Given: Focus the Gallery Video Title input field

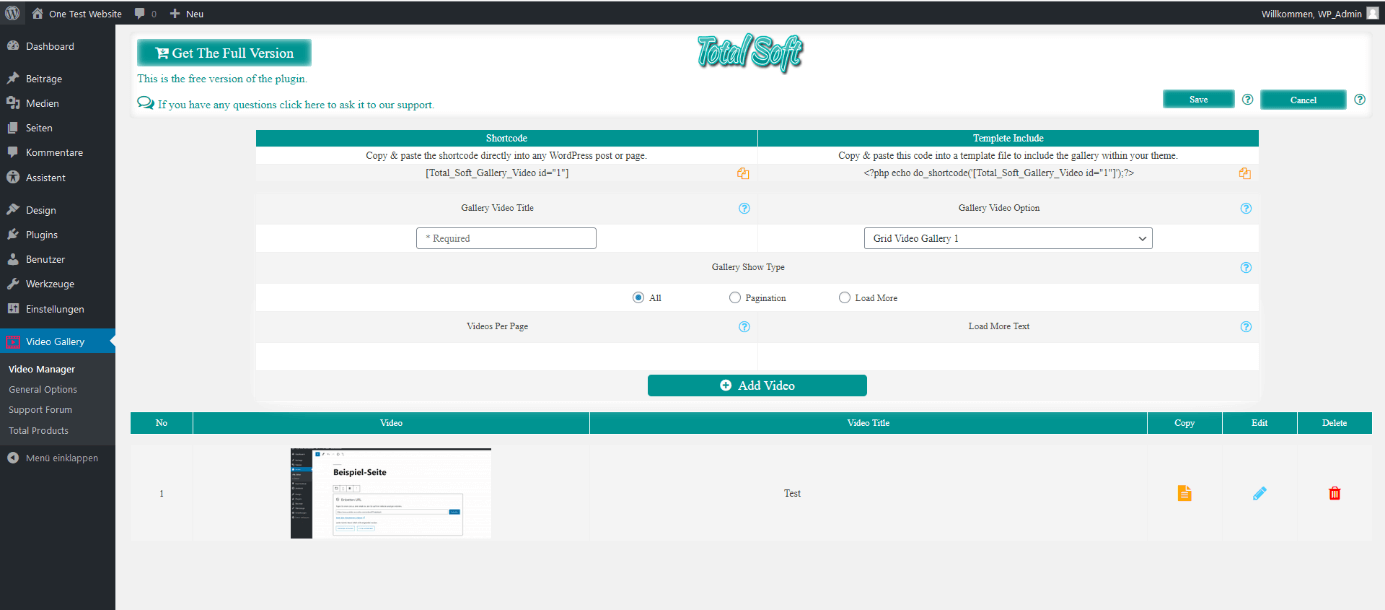Looking at the screenshot, I should pos(506,238).
